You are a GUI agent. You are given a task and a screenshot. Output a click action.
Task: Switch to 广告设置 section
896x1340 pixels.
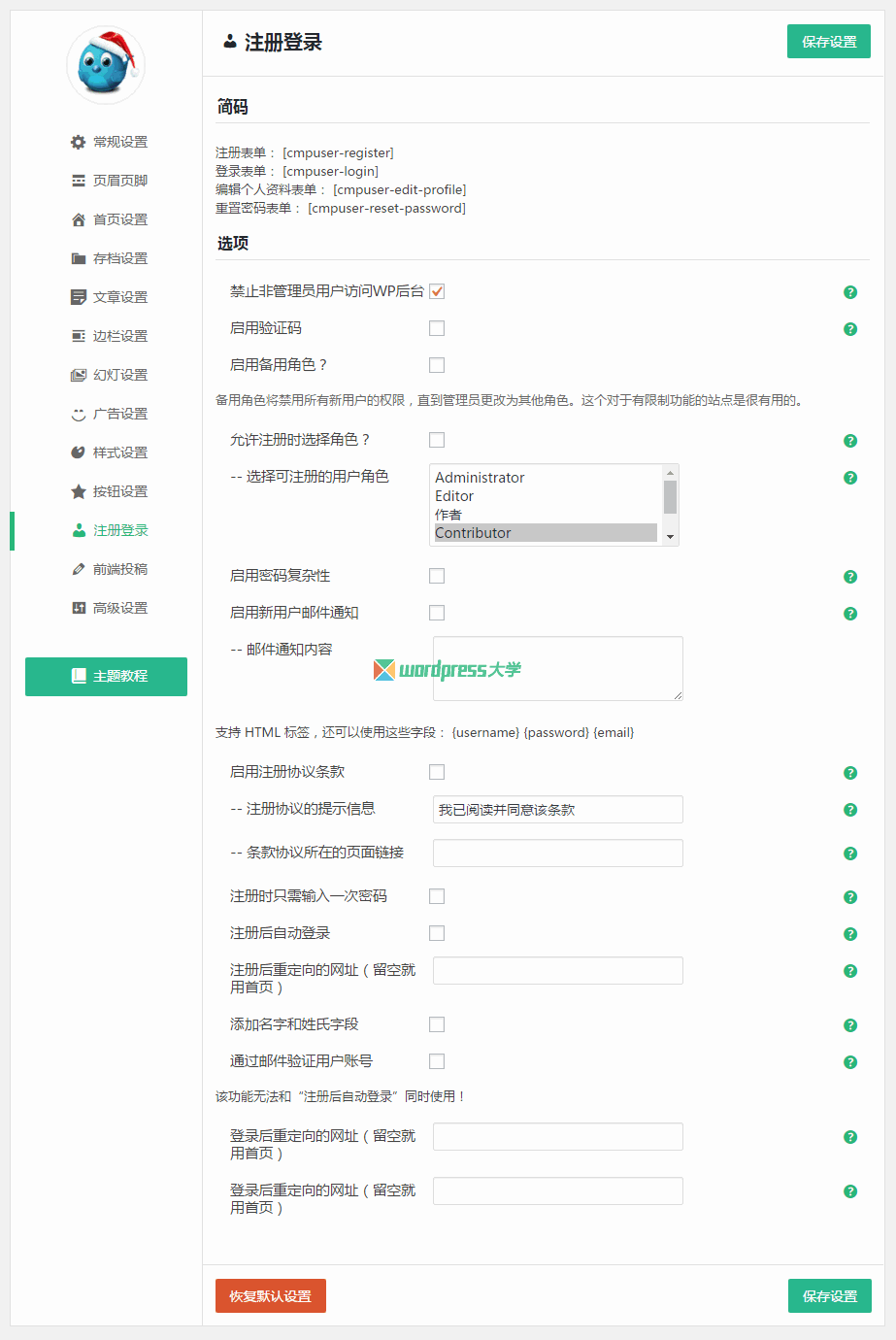pyautogui.click(x=109, y=414)
